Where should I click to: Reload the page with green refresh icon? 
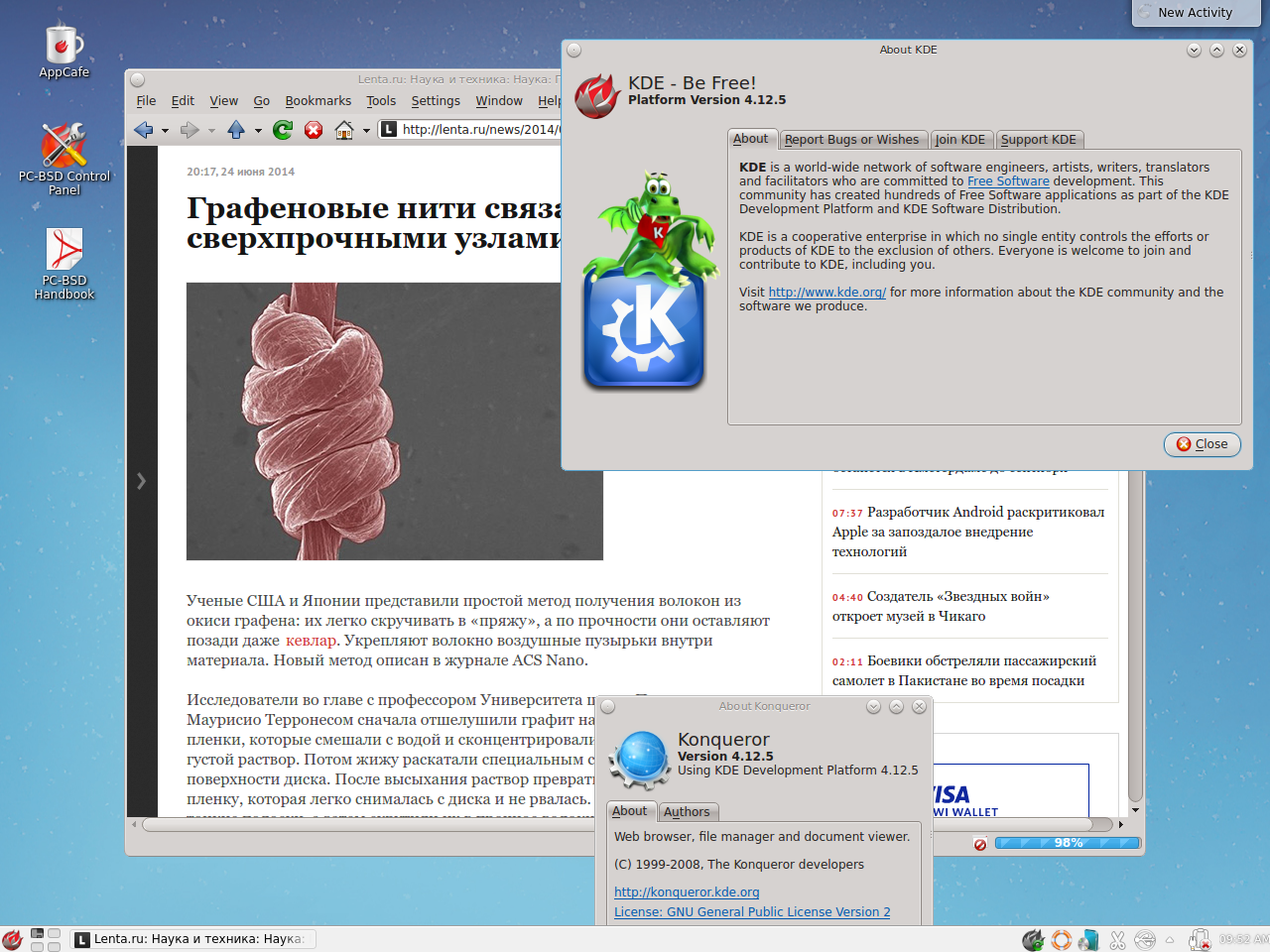coord(283,130)
